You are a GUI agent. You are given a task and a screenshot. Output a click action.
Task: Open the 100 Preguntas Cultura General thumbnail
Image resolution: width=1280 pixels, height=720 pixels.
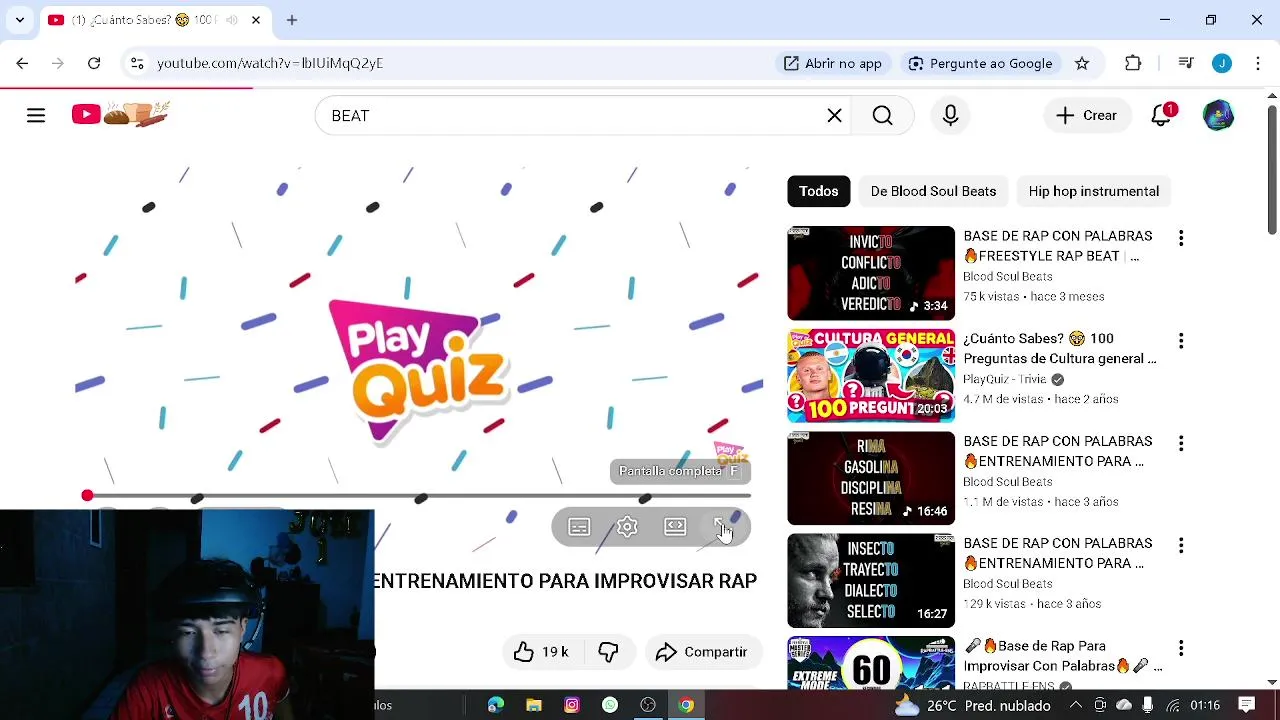point(871,376)
